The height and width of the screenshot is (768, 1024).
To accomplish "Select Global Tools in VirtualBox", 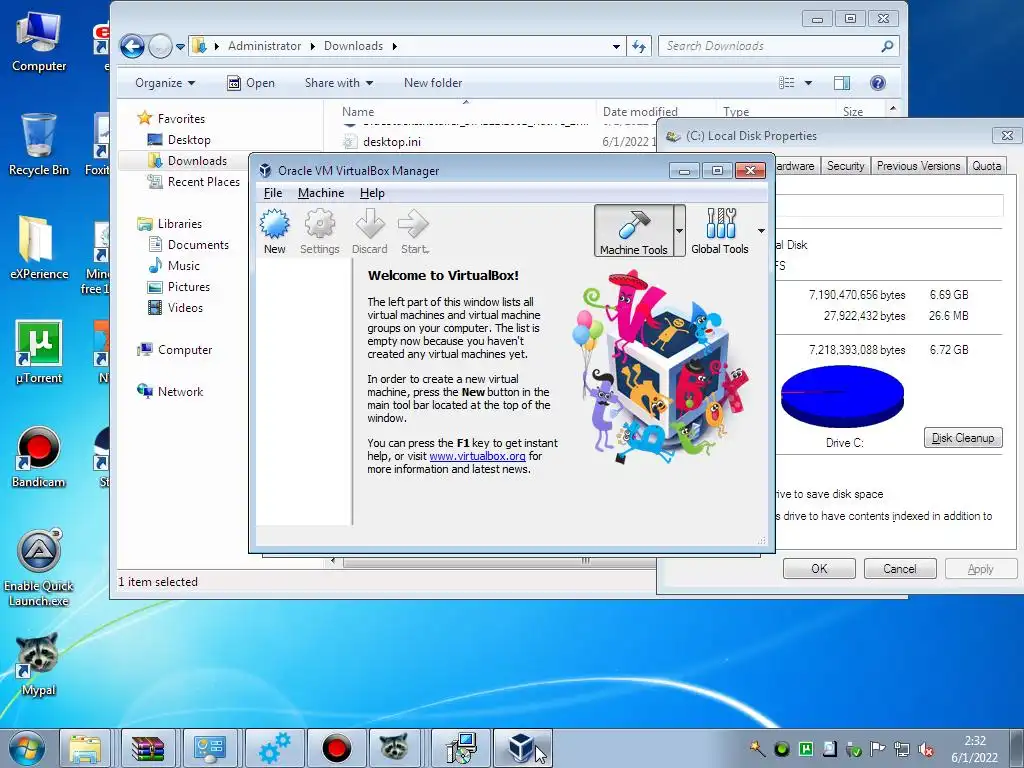I will (x=720, y=231).
